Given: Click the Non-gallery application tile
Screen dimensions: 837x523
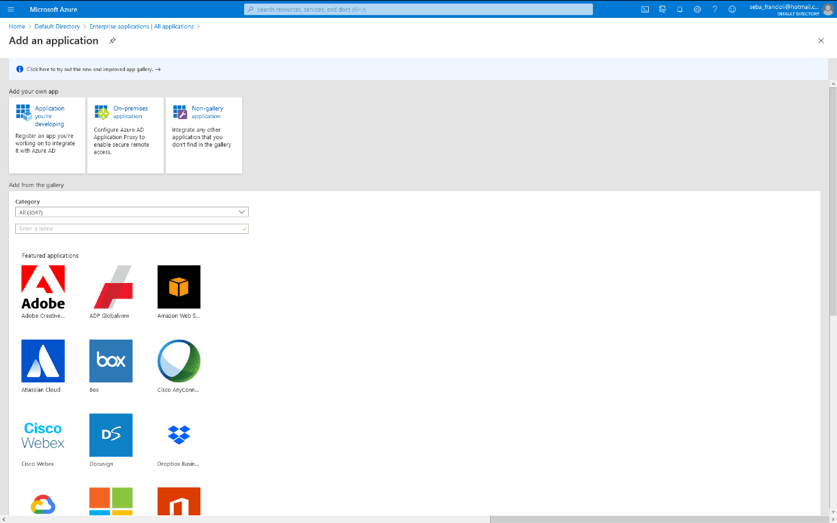Looking at the screenshot, I should (x=204, y=135).
